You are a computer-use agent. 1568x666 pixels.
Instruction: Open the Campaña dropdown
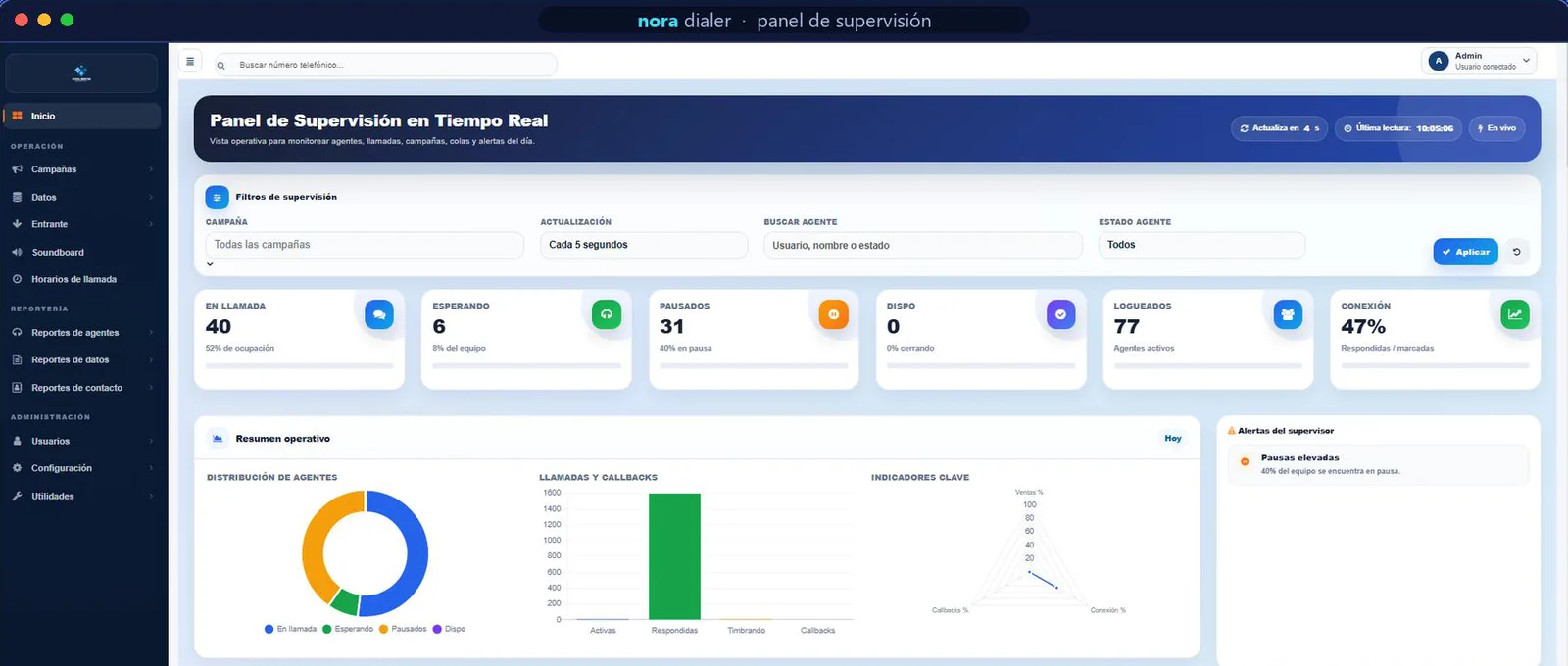pyautogui.click(x=365, y=245)
